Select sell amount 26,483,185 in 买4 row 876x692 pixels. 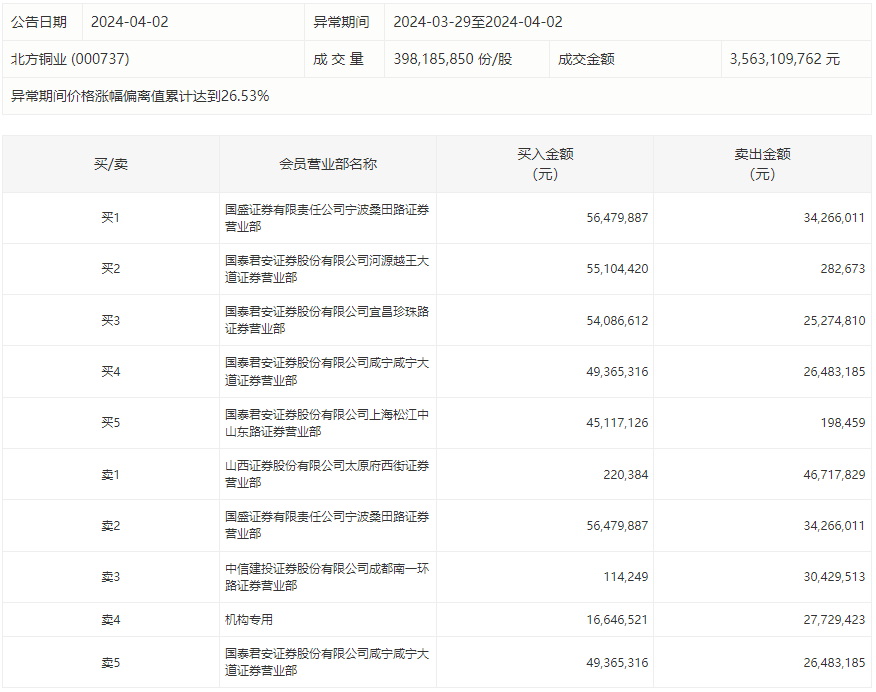coord(834,371)
